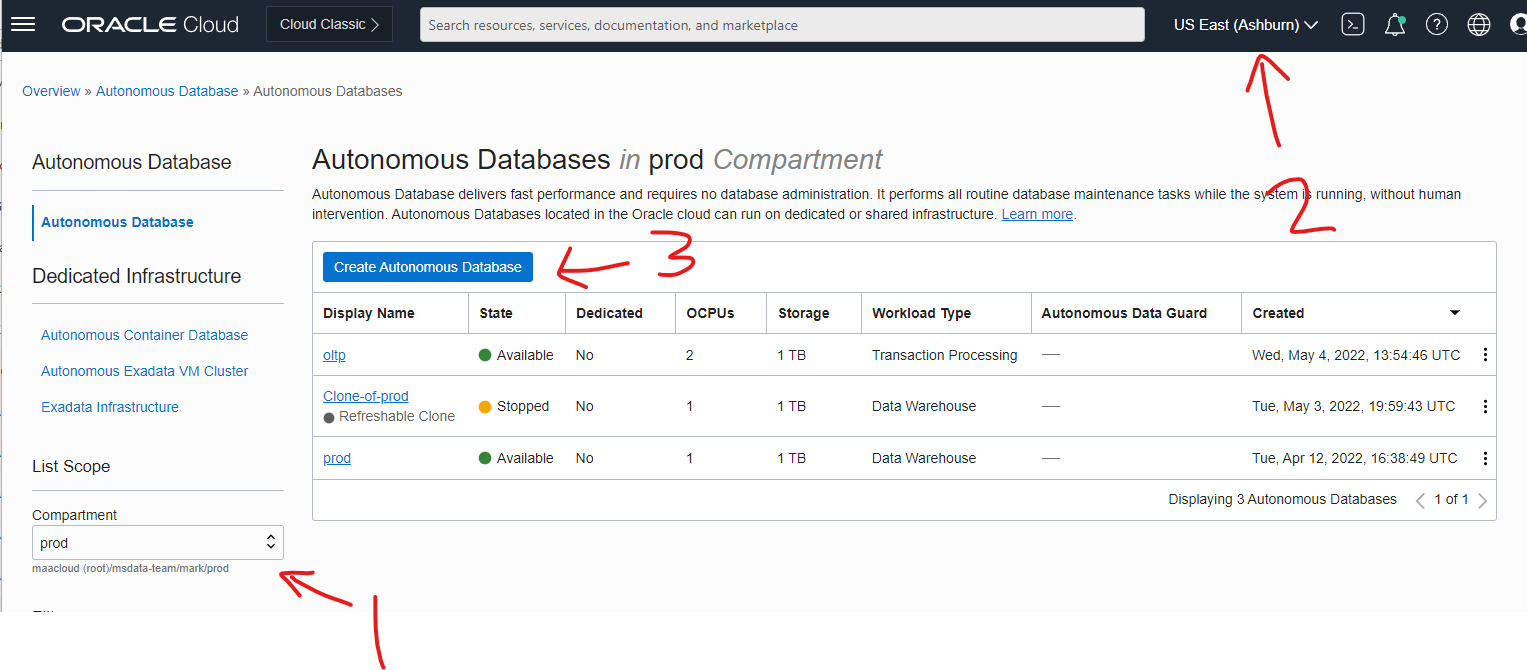Image resolution: width=1527 pixels, height=670 pixels.
Task: Go to next page of results
Action: tap(1482, 500)
